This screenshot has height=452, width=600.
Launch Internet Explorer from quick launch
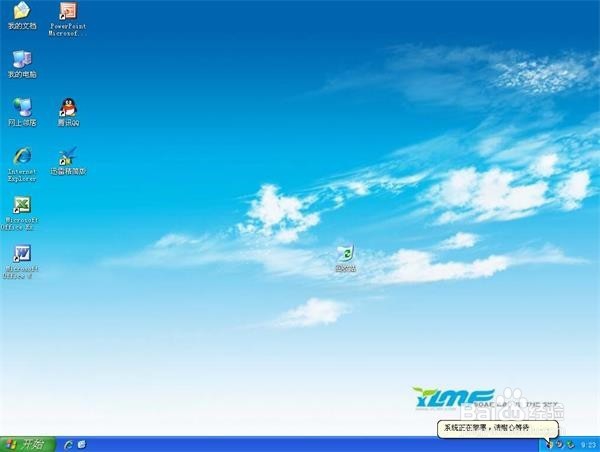(x=68, y=445)
